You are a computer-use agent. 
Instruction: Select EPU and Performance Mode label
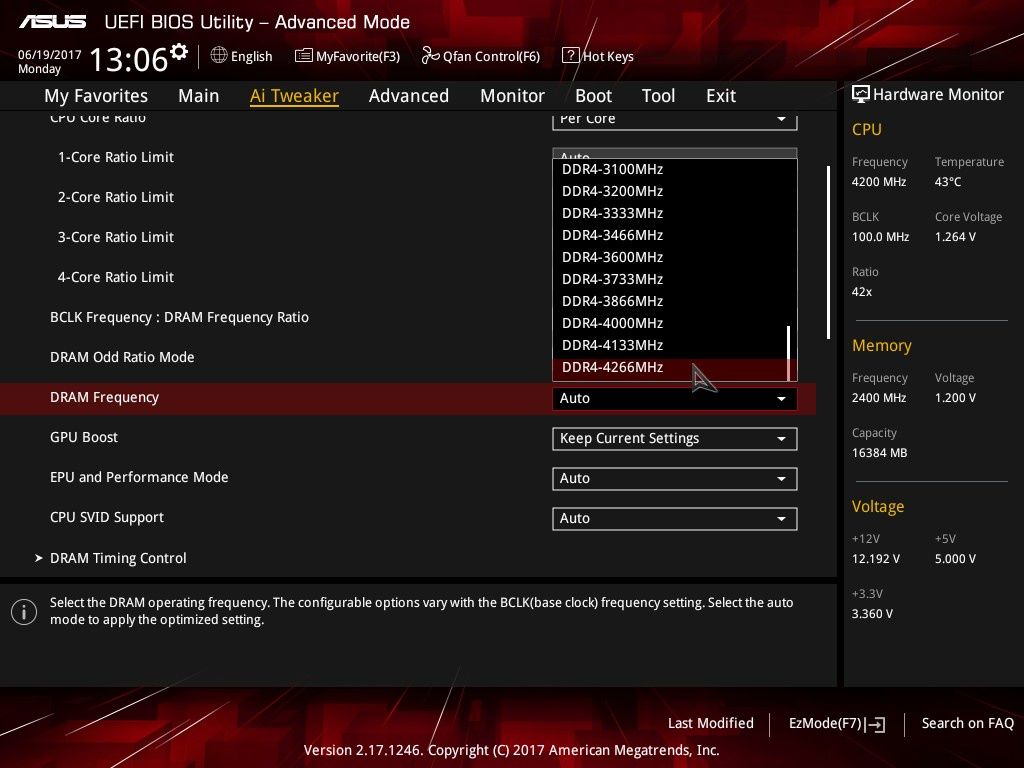coord(139,477)
